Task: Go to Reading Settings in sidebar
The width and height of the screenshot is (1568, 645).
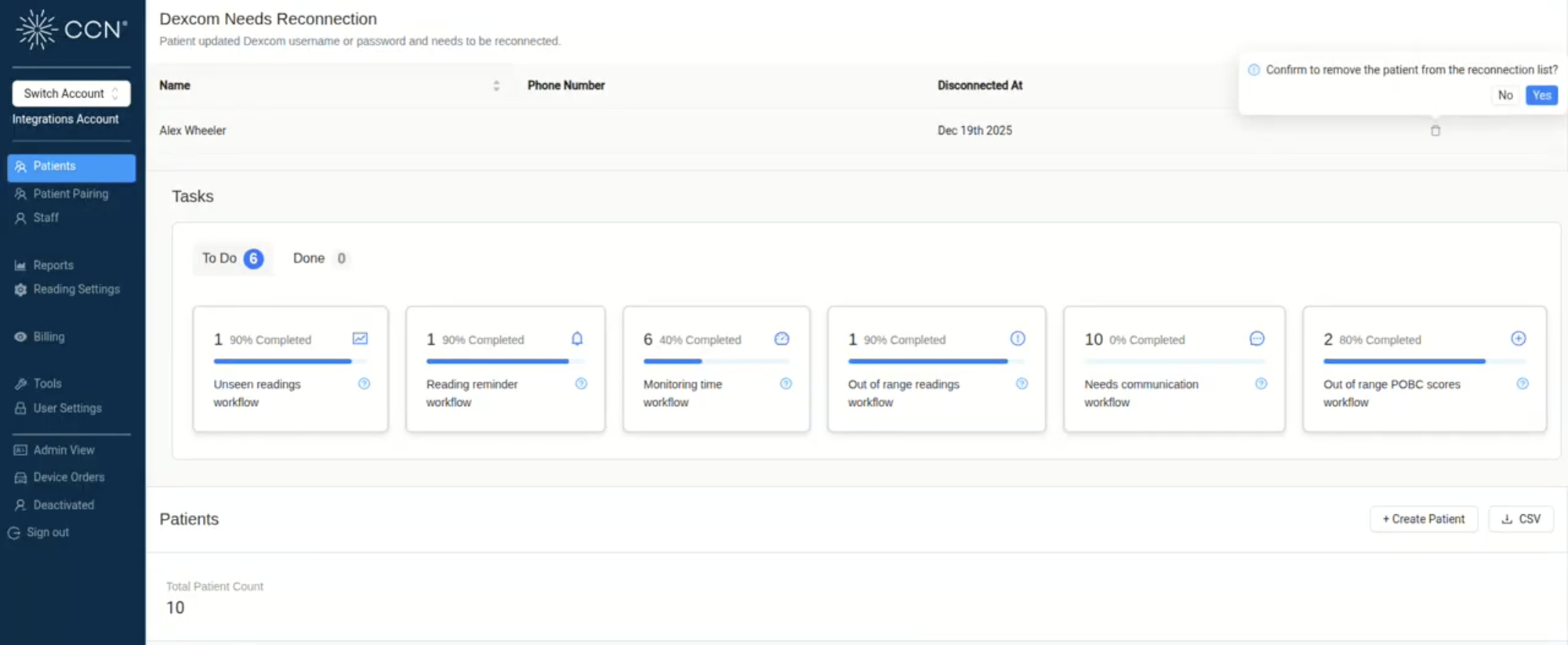Action: pyautogui.click(x=76, y=289)
